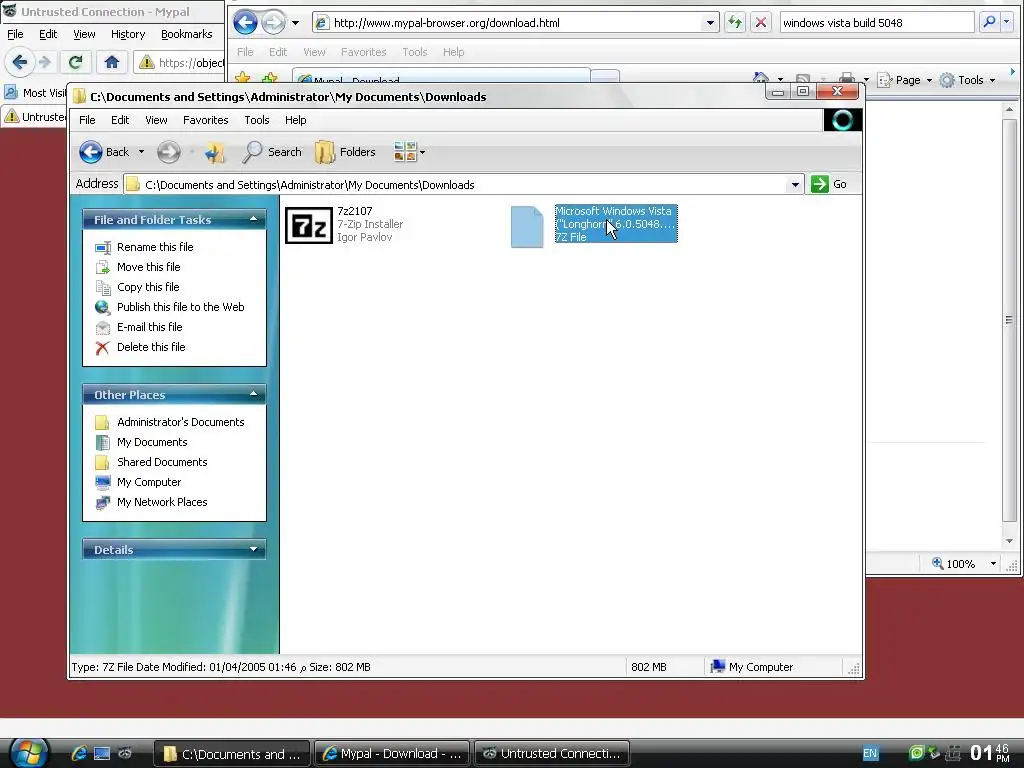Open the Explorer Favorites menu

pos(205,120)
